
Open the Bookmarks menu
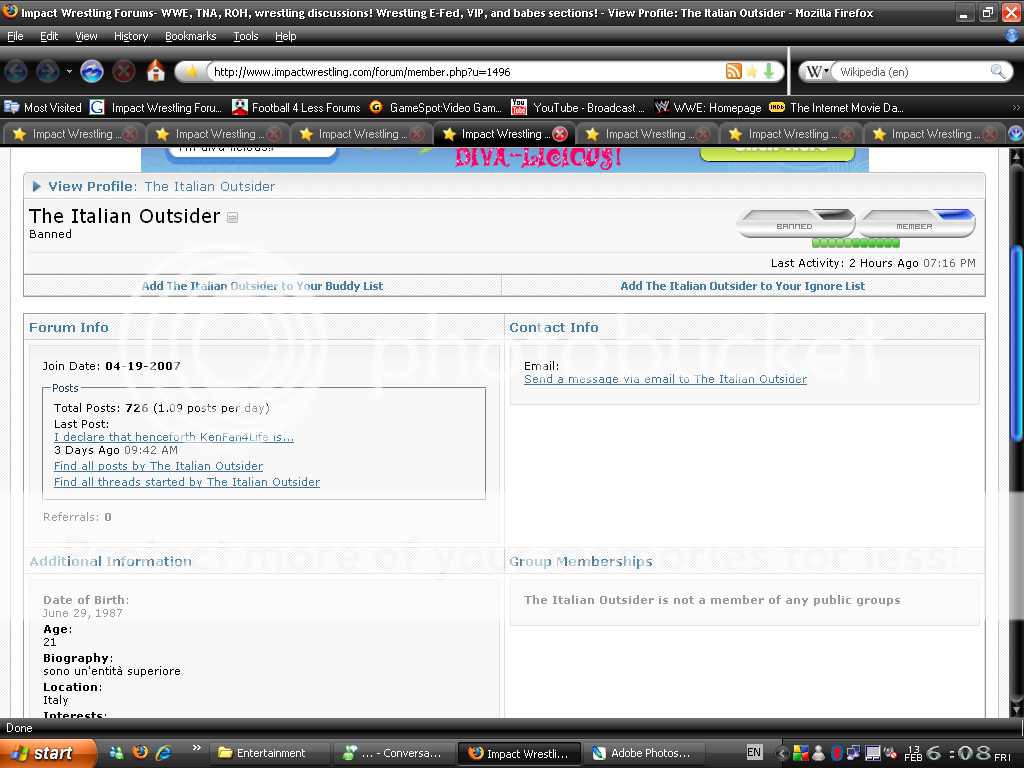pos(190,36)
